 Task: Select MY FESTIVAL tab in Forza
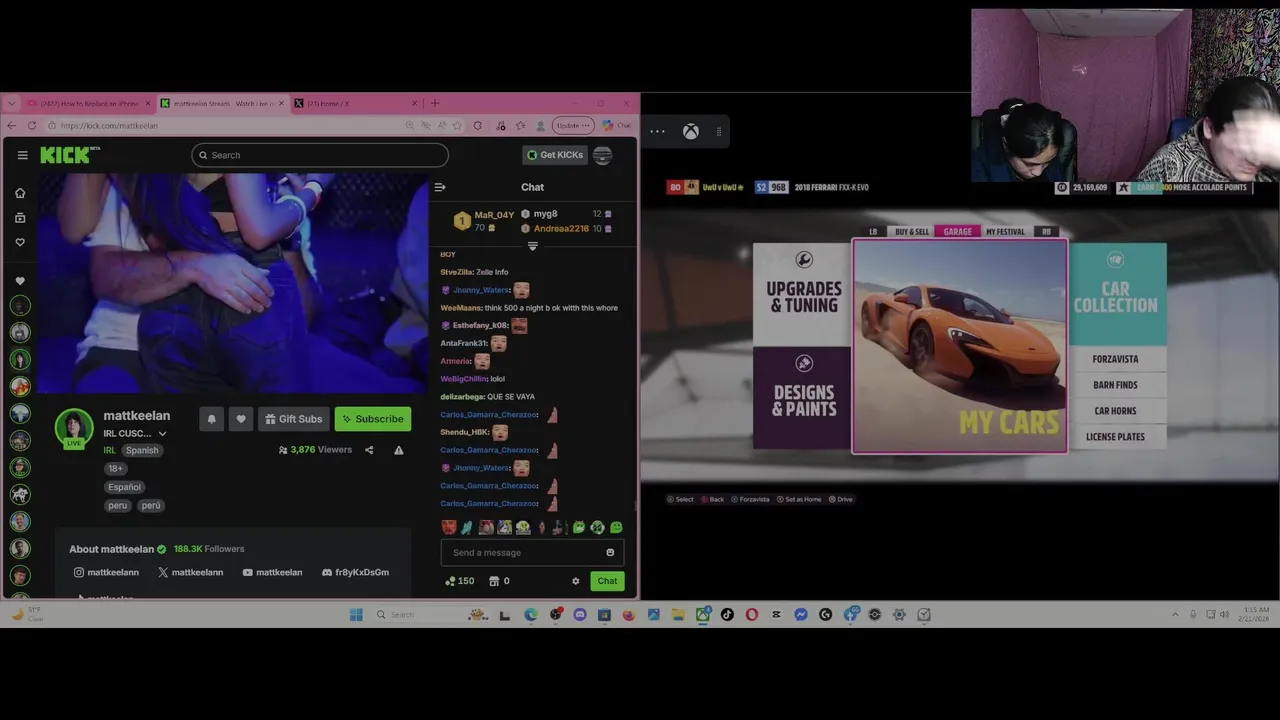1005,232
